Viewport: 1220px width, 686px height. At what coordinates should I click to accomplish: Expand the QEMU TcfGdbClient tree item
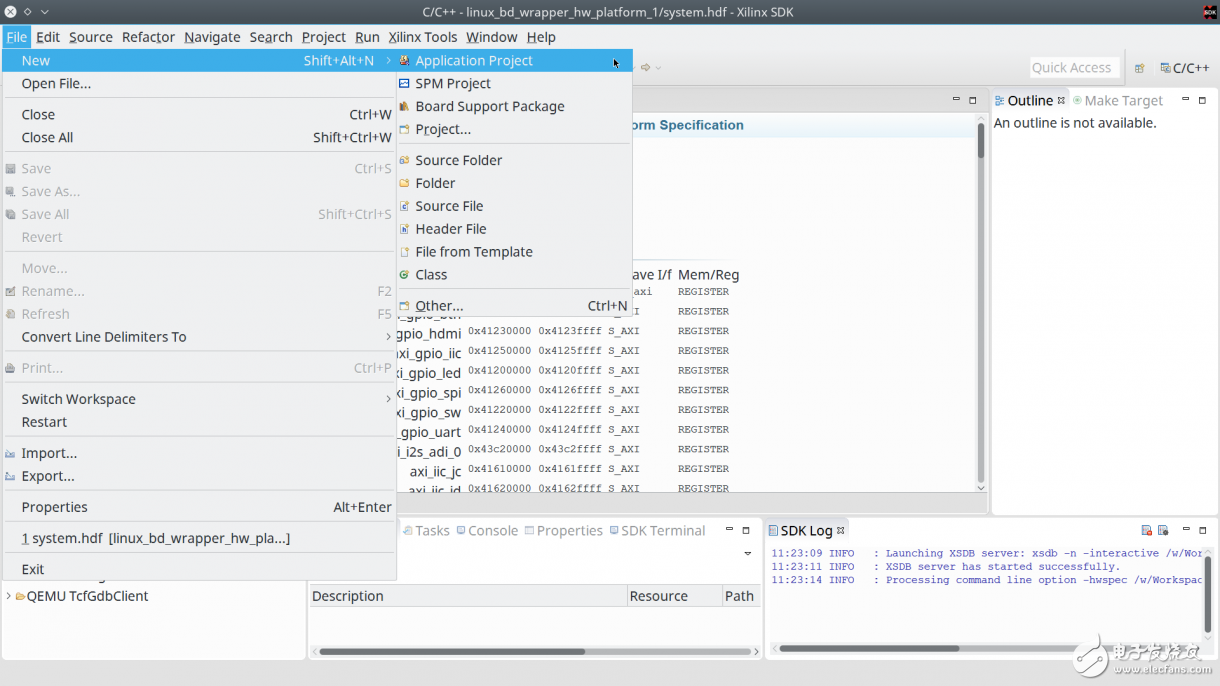[9, 596]
